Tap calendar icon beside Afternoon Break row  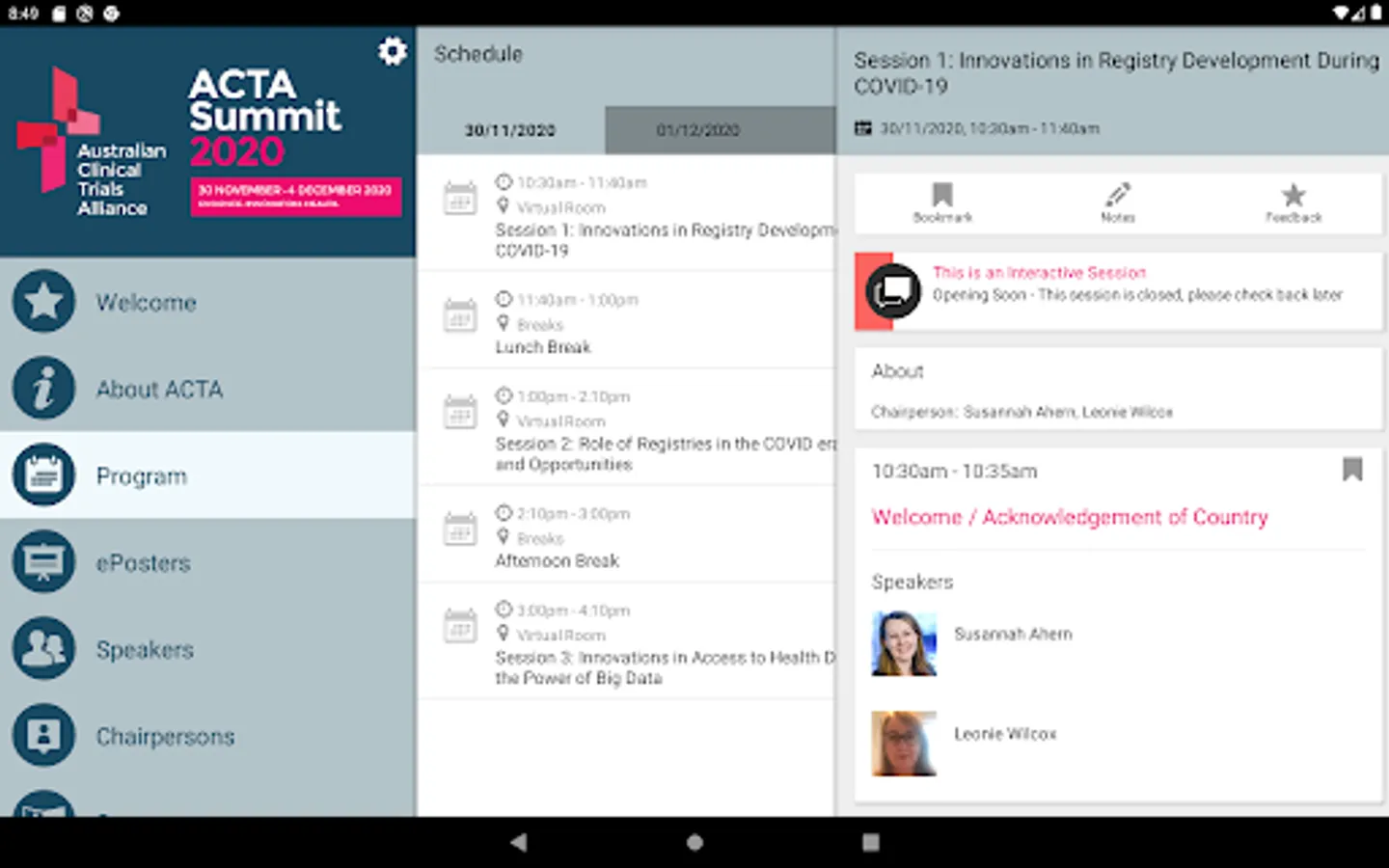(x=460, y=529)
